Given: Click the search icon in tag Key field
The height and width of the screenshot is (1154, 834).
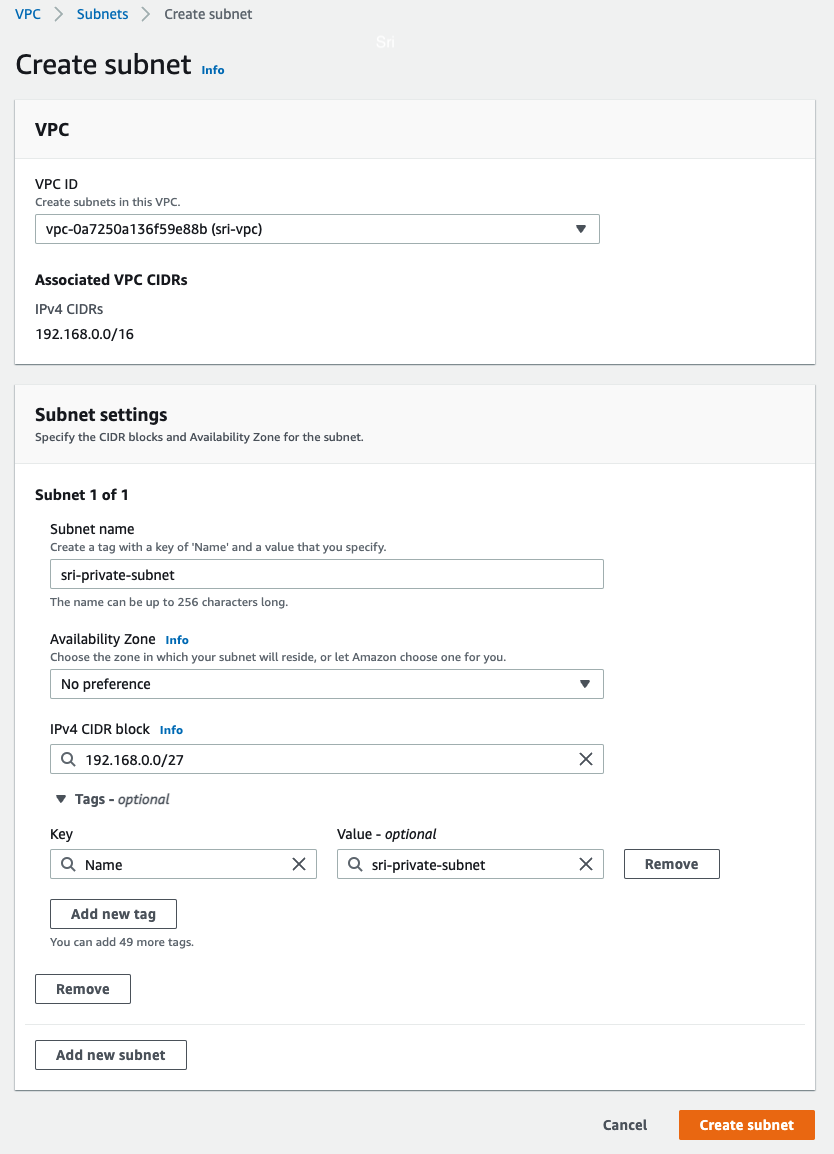Looking at the screenshot, I should coord(68,865).
